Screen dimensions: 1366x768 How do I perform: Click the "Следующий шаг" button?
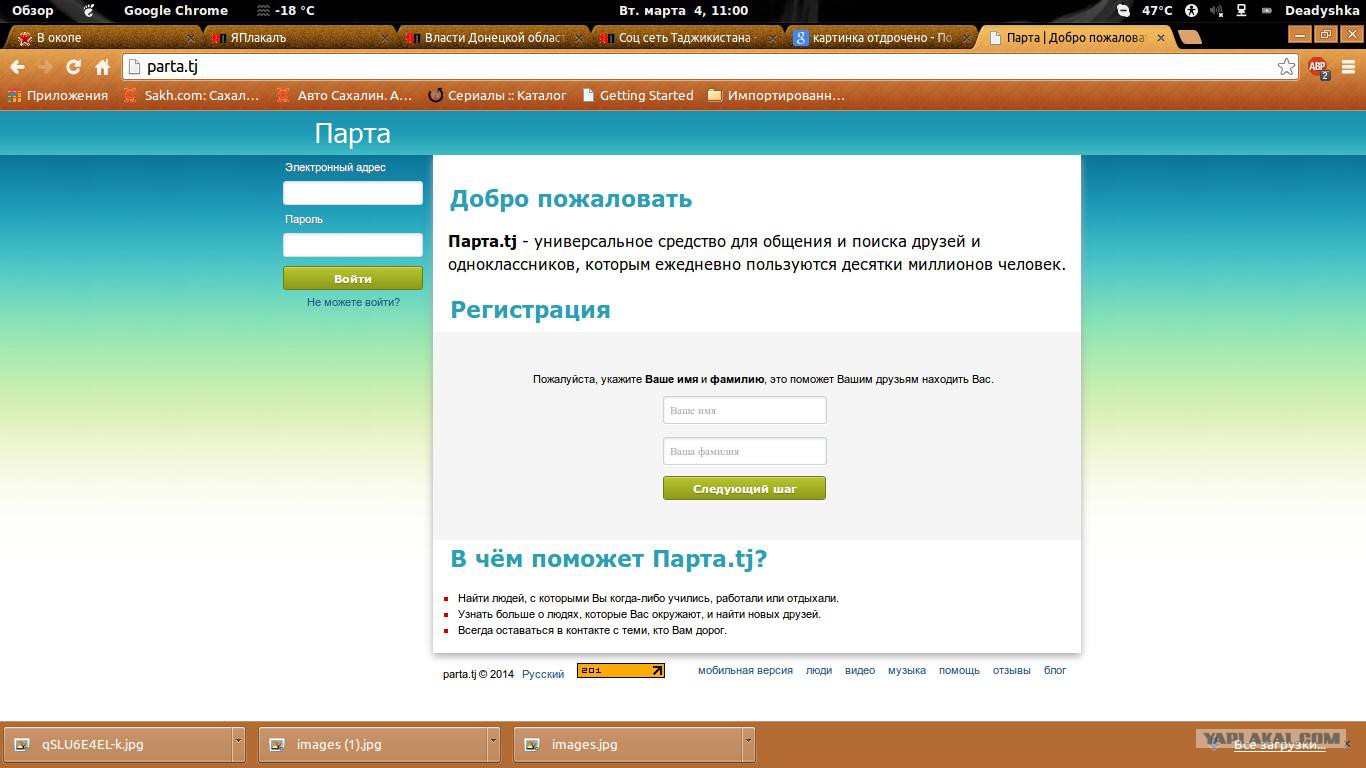(744, 488)
